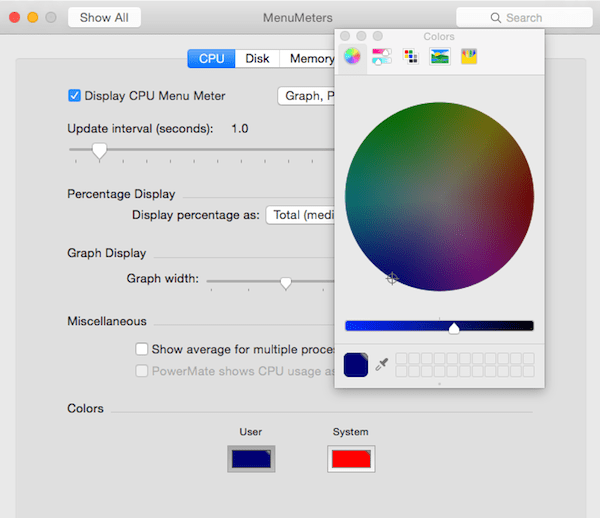Switch to the Memory tab

307,59
